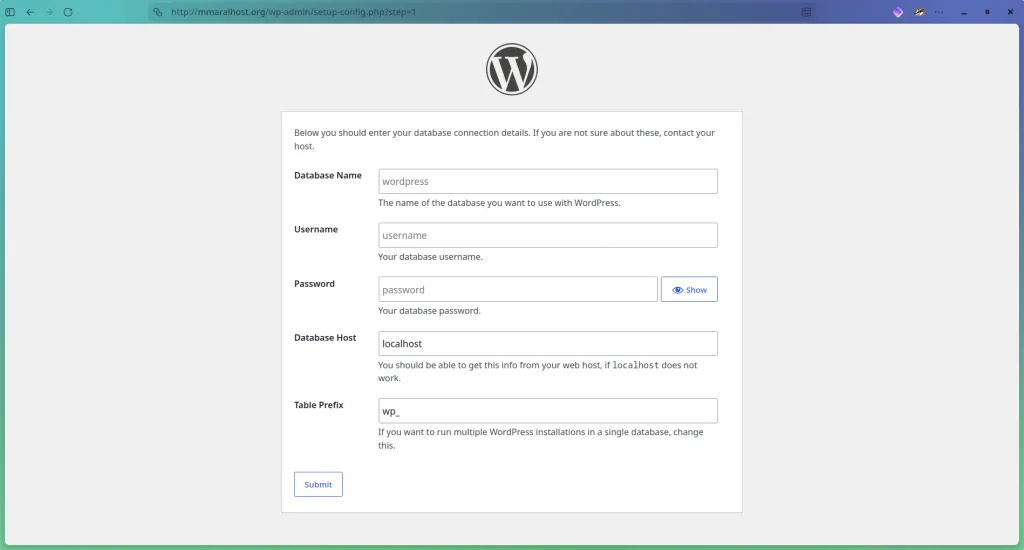Click the URL address bar text
This screenshot has height=550, width=1024.
(x=293, y=12)
